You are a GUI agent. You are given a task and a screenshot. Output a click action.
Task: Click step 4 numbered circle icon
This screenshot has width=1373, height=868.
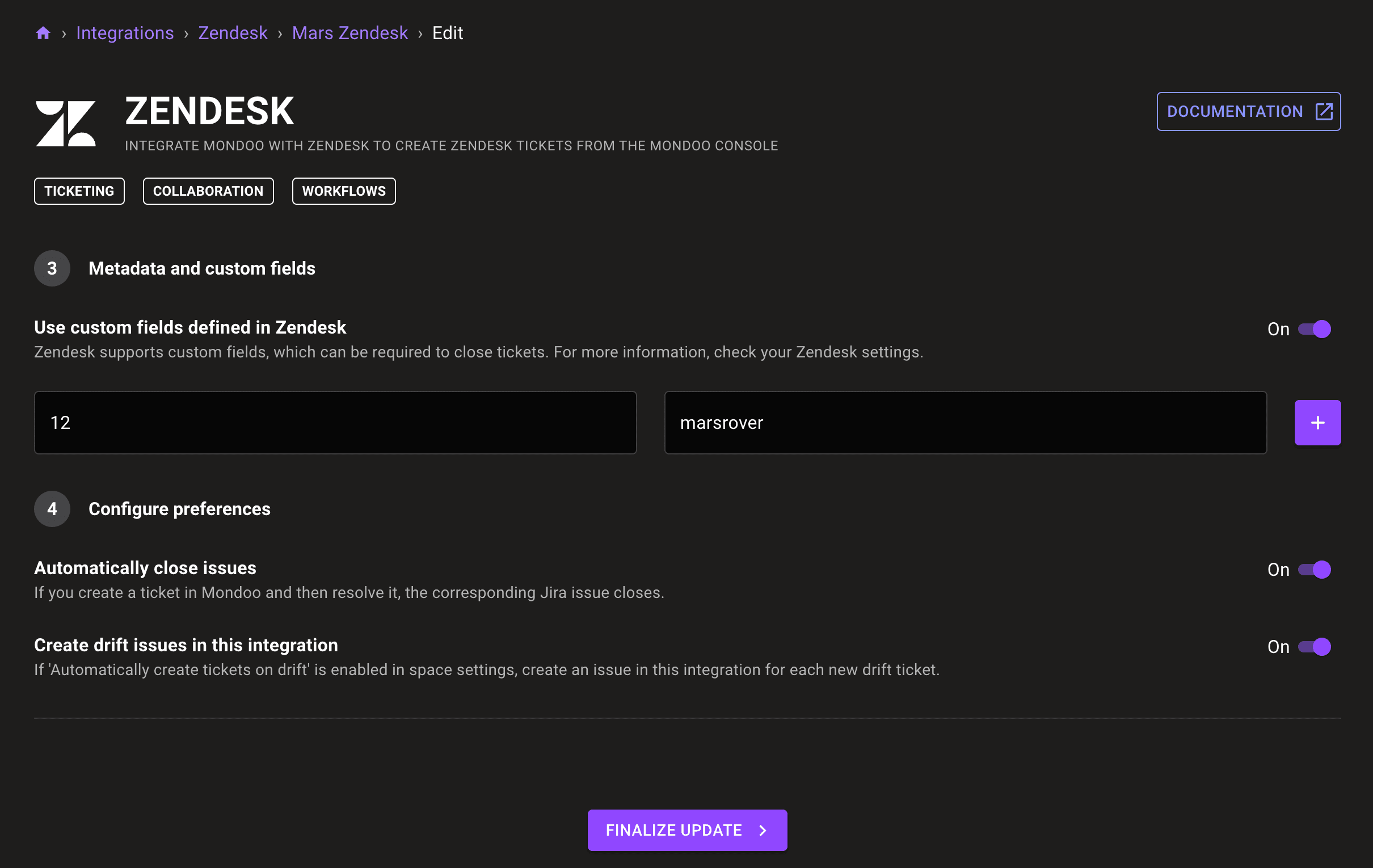coord(51,509)
